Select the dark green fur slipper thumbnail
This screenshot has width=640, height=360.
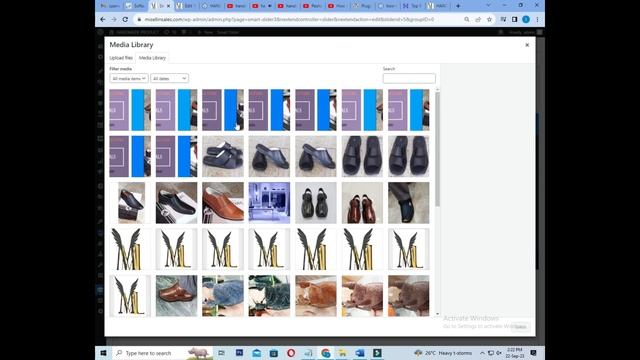tap(269, 296)
